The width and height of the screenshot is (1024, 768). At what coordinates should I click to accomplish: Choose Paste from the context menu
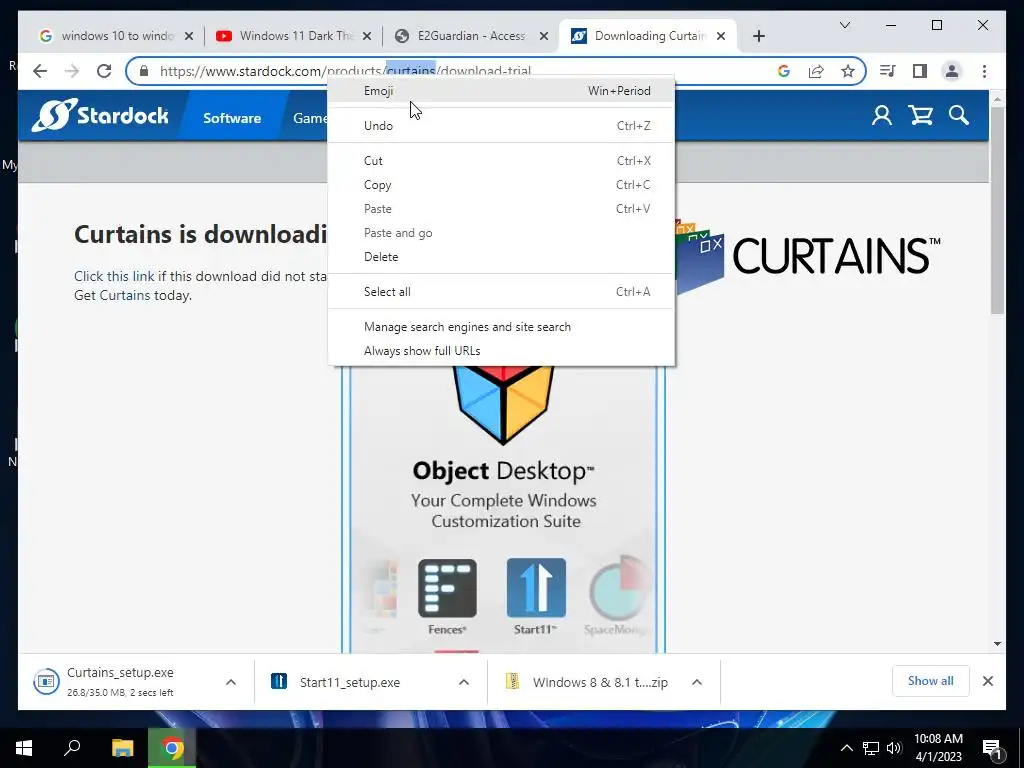[501, 209]
